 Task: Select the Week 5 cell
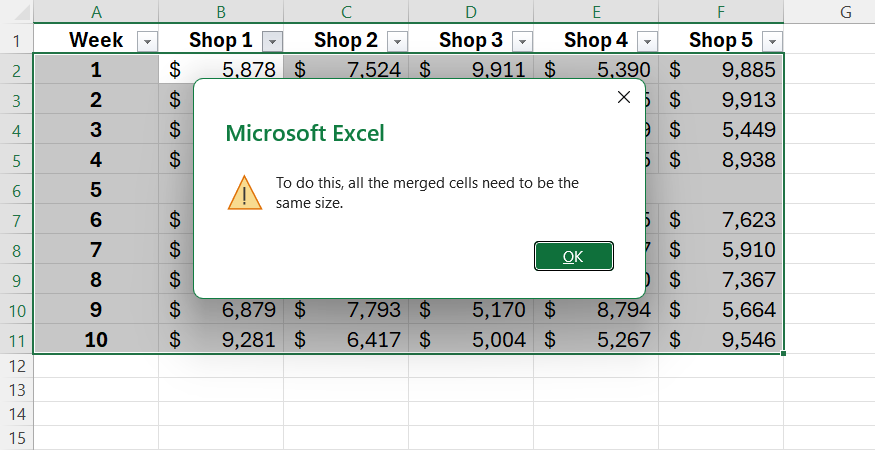click(x=96, y=190)
